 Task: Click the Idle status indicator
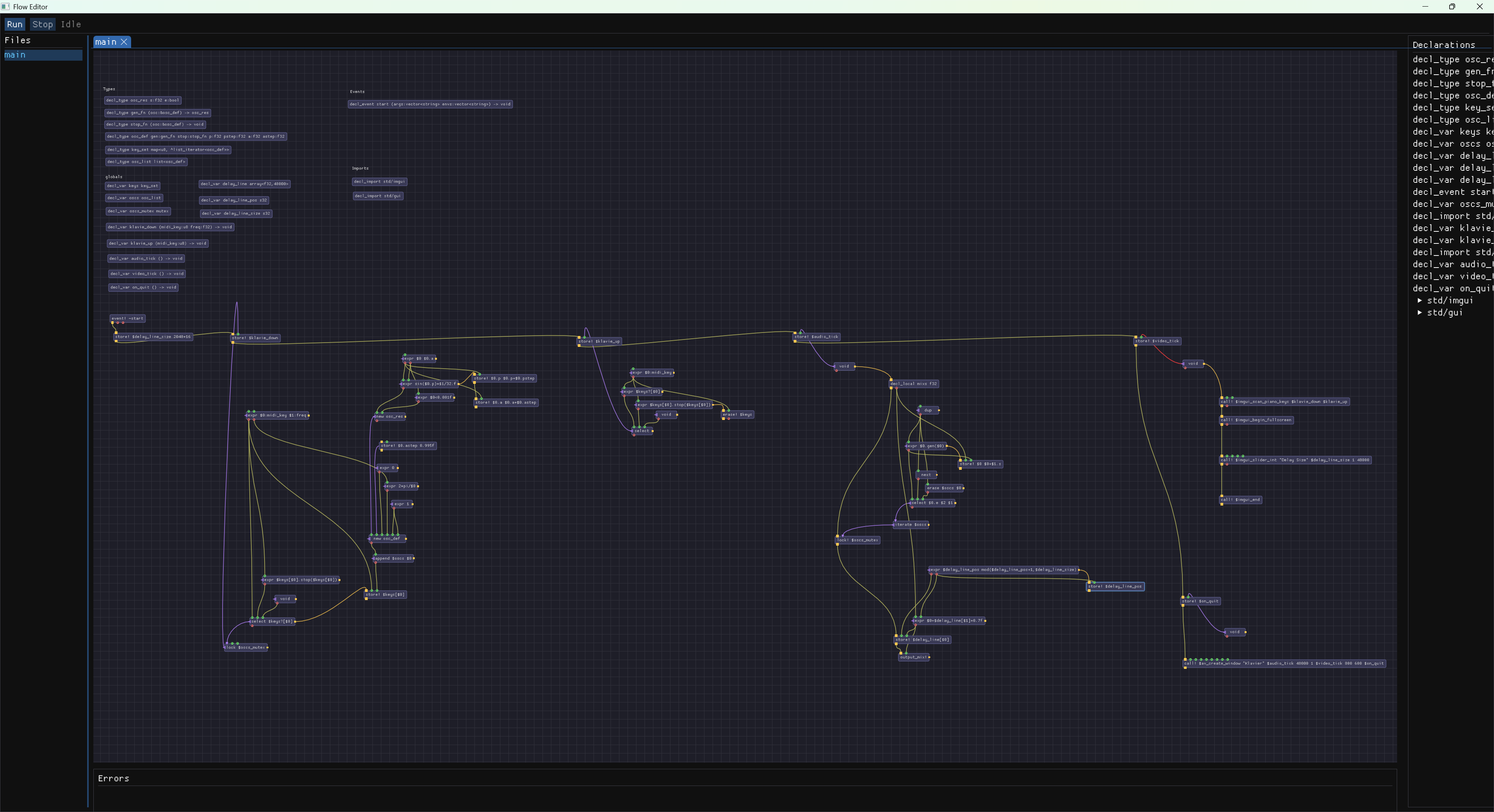click(x=70, y=24)
